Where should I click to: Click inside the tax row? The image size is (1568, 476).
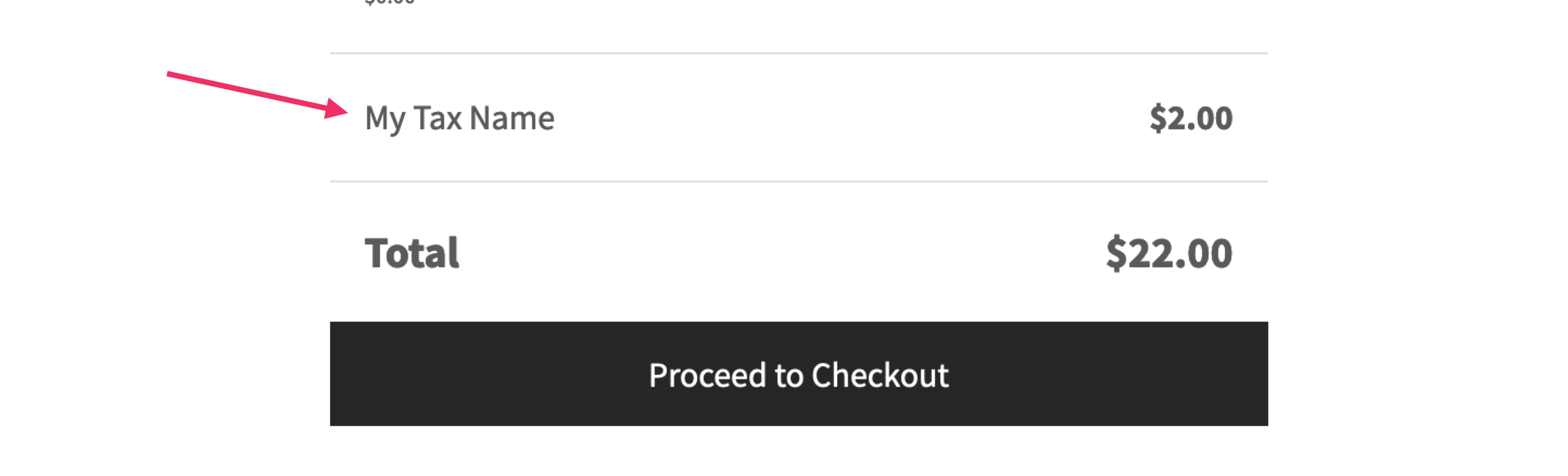click(791, 117)
